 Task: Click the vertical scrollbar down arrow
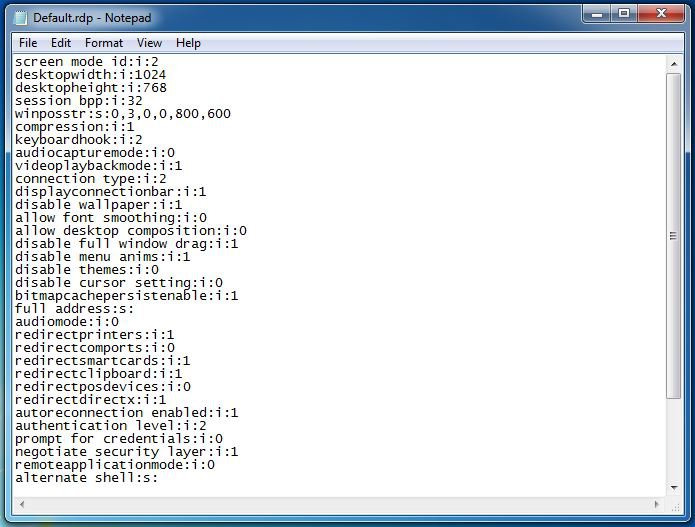click(674, 488)
